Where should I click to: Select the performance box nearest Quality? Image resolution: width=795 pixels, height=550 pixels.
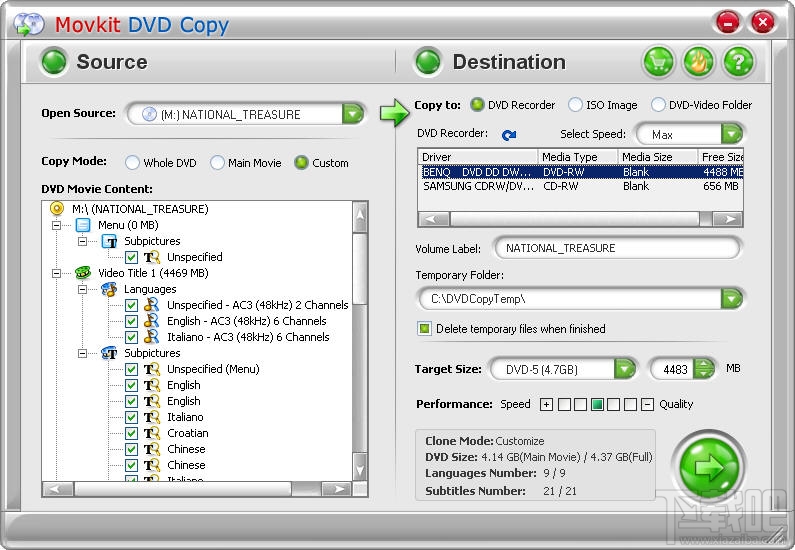pos(630,405)
